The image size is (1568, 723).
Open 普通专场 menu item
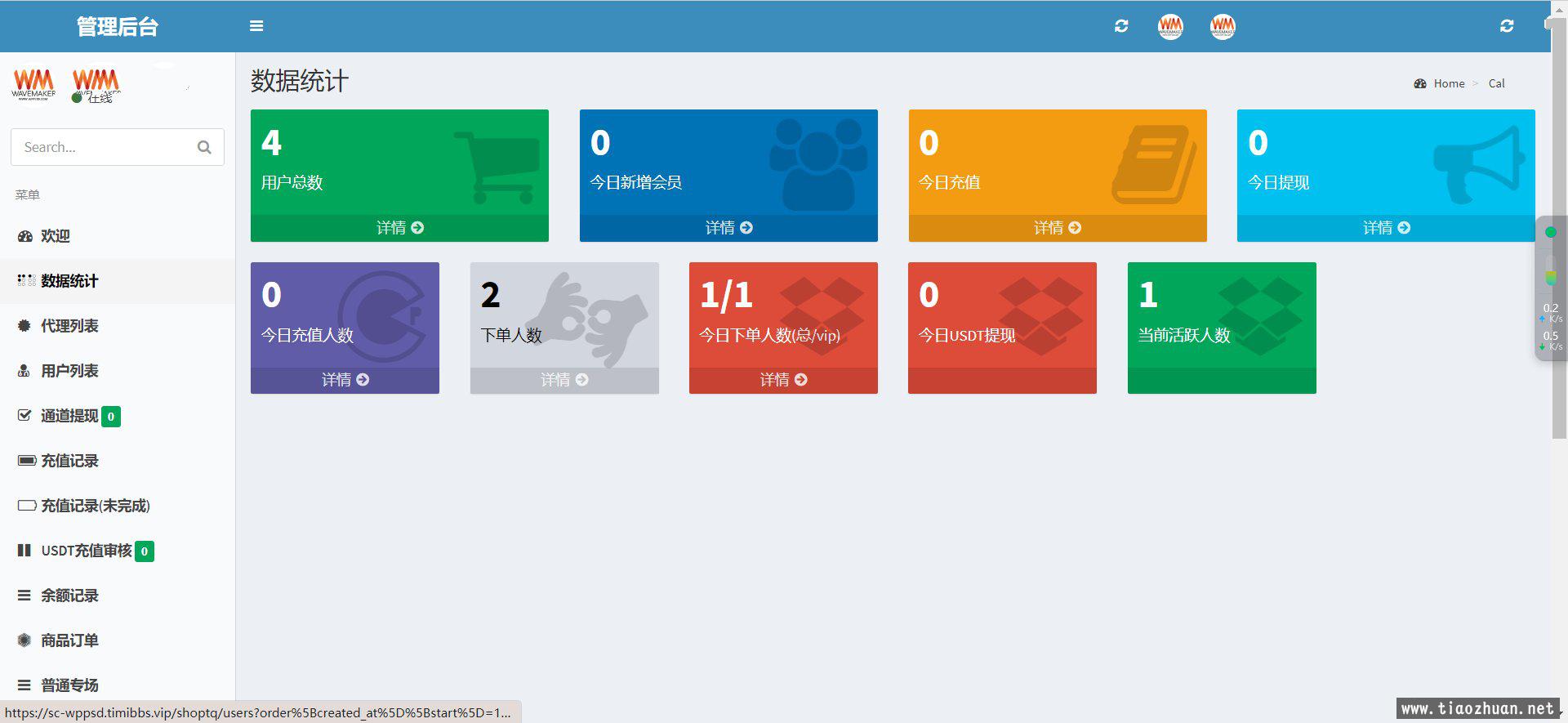point(118,685)
